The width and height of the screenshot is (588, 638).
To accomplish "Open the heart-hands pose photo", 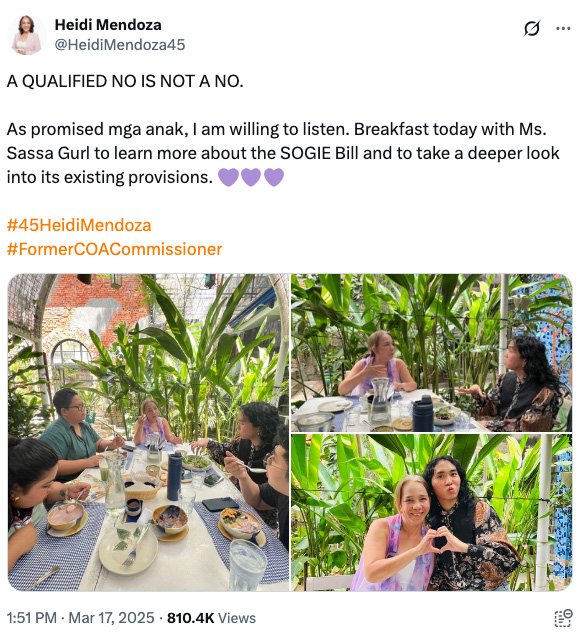I will pos(432,513).
